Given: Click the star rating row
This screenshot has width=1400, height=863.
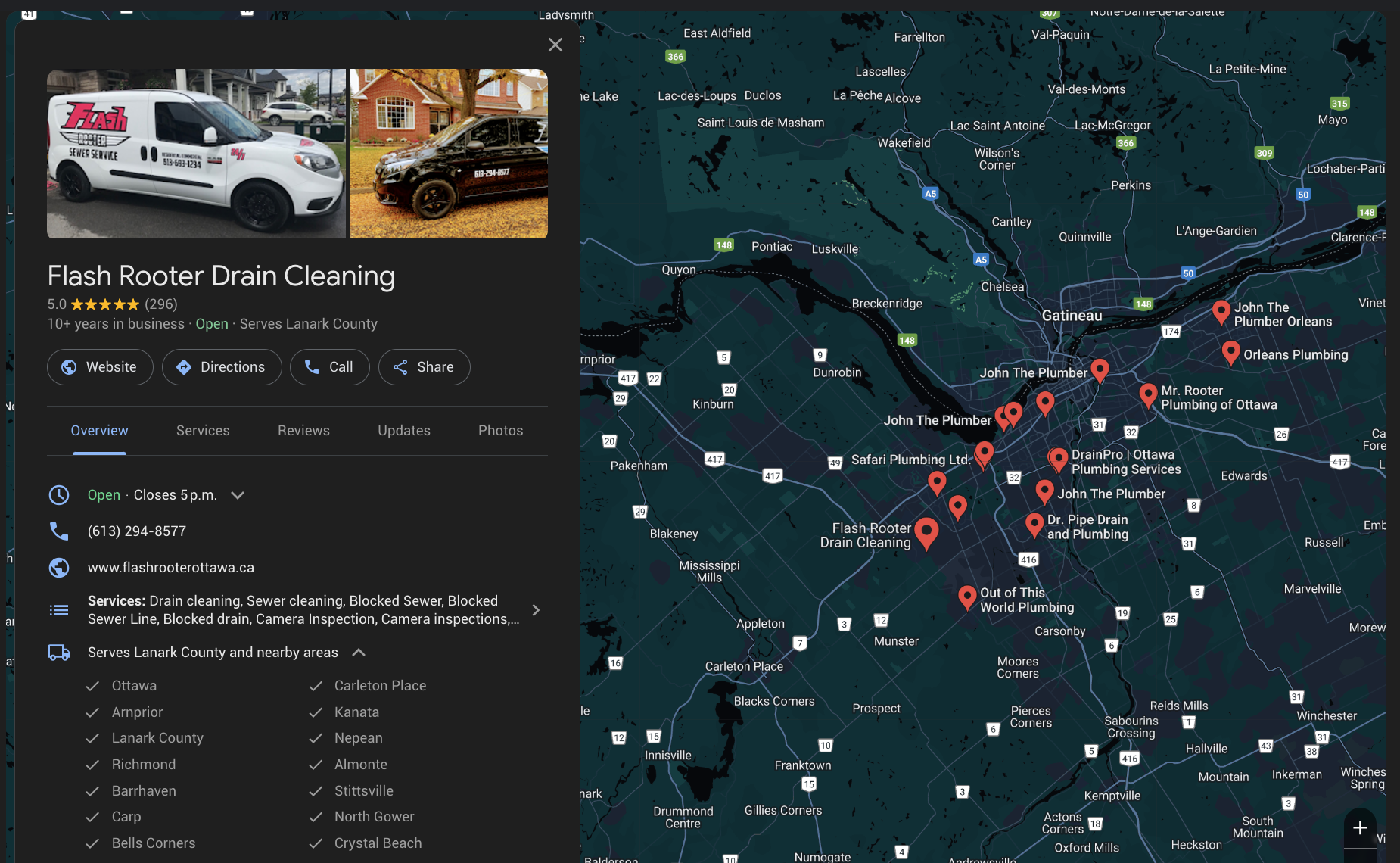Looking at the screenshot, I should [x=105, y=304].
